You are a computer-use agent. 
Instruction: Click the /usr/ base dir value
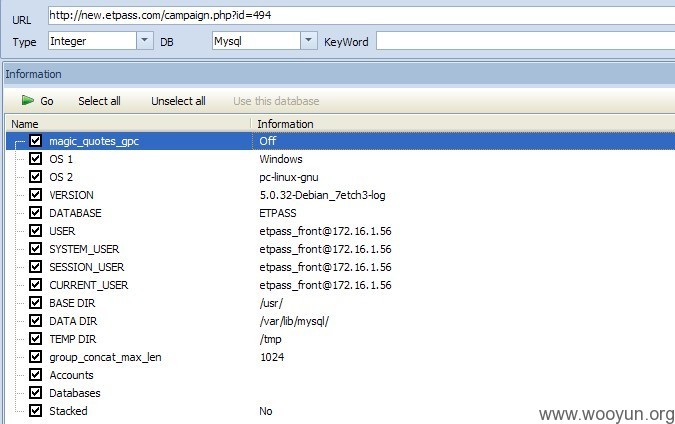(271, 303)
